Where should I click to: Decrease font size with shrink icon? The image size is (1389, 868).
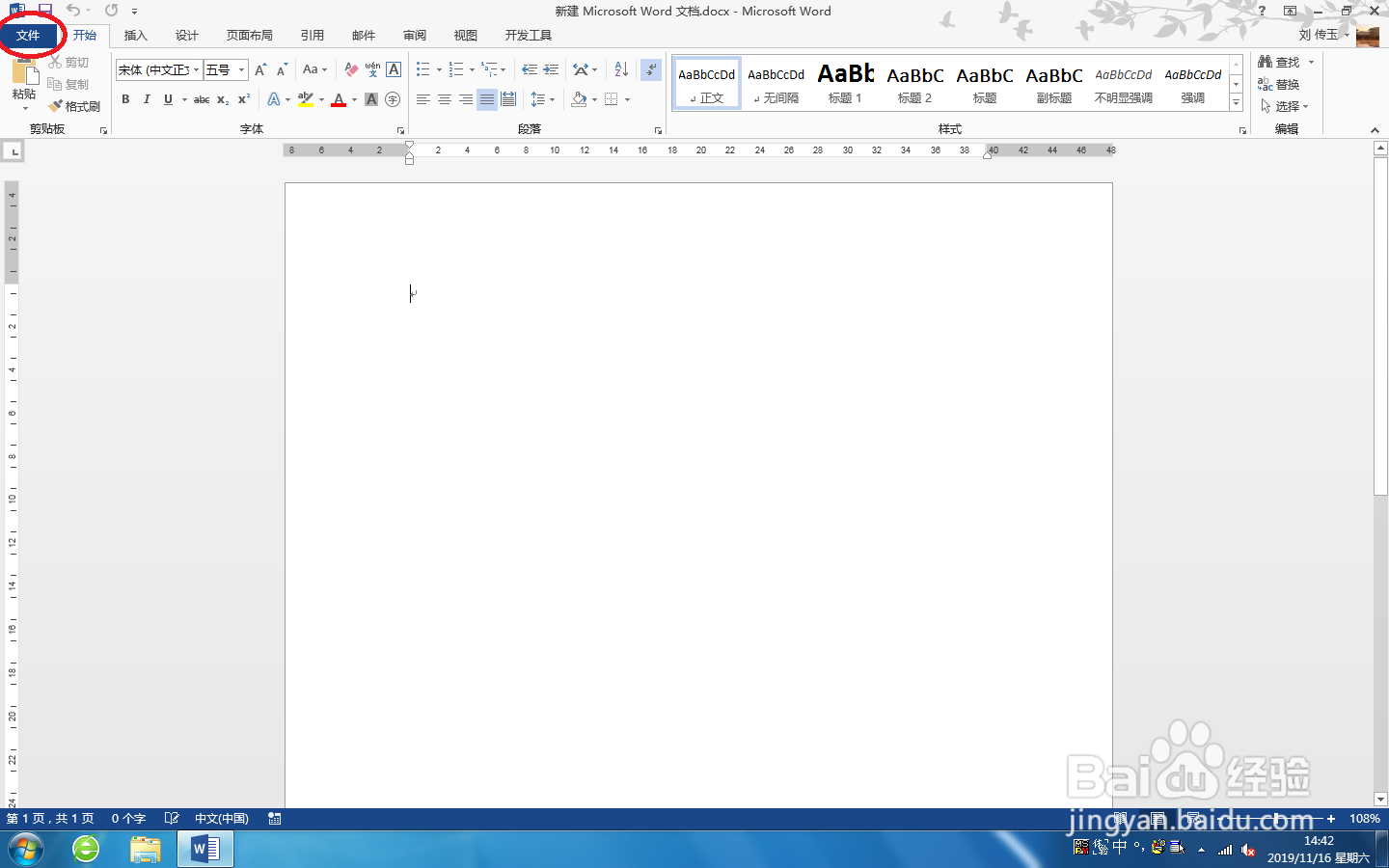[x=282, y=69]
